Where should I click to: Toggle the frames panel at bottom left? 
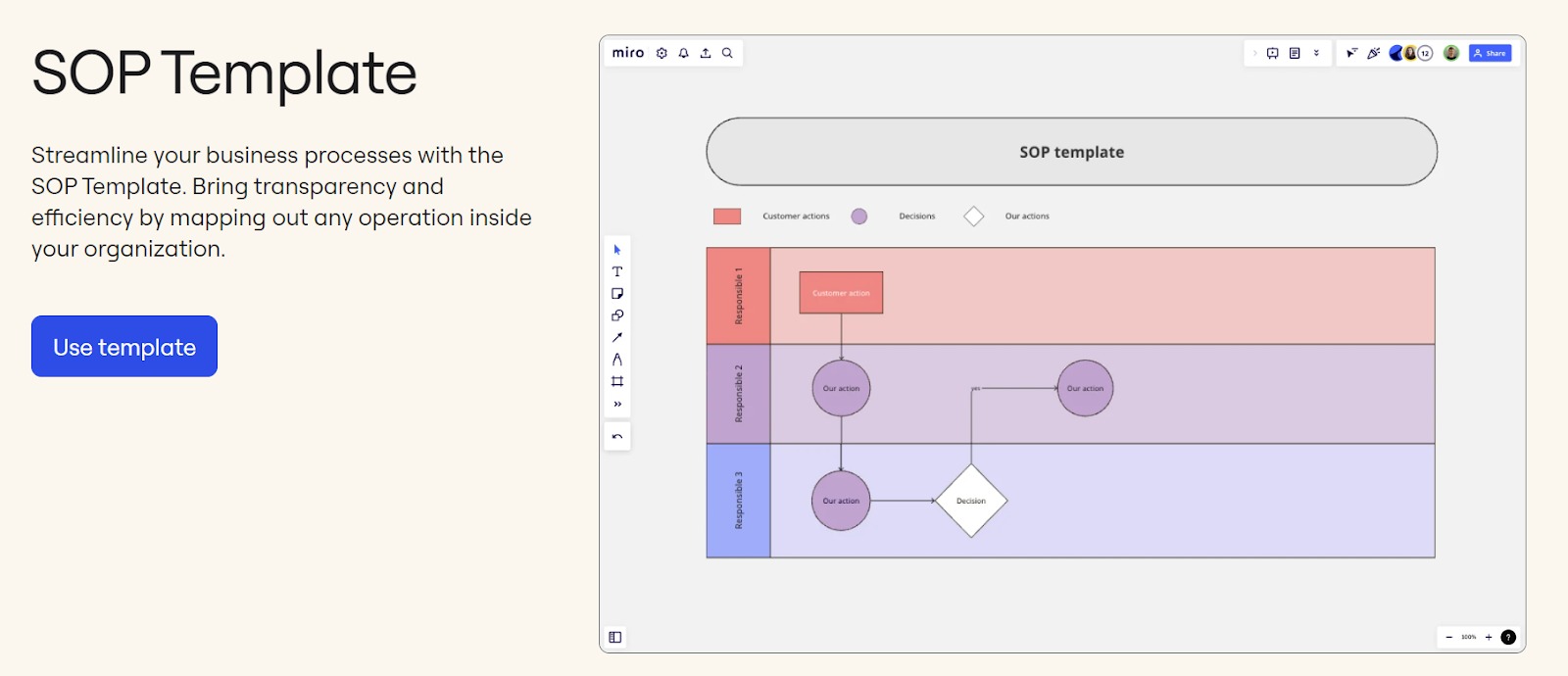point(615,637)
